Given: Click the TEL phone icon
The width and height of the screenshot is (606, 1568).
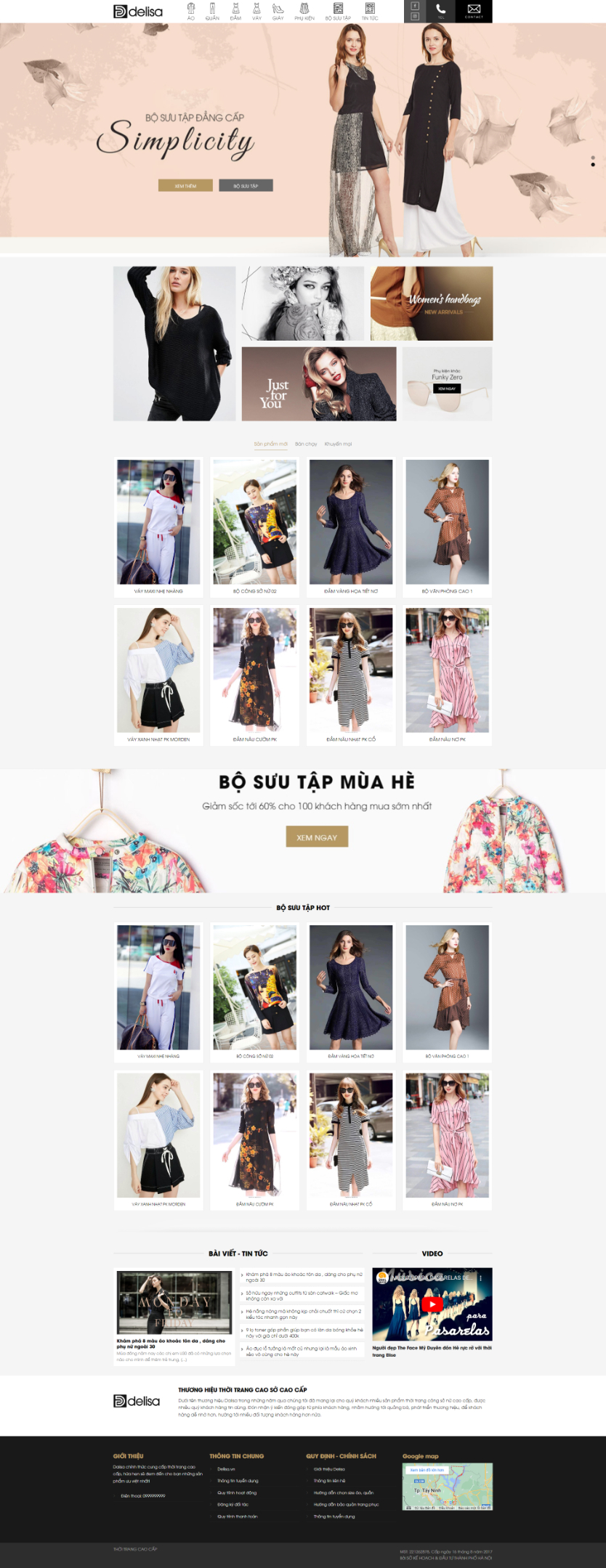Looking at the screenshot, I should point(440,11).
